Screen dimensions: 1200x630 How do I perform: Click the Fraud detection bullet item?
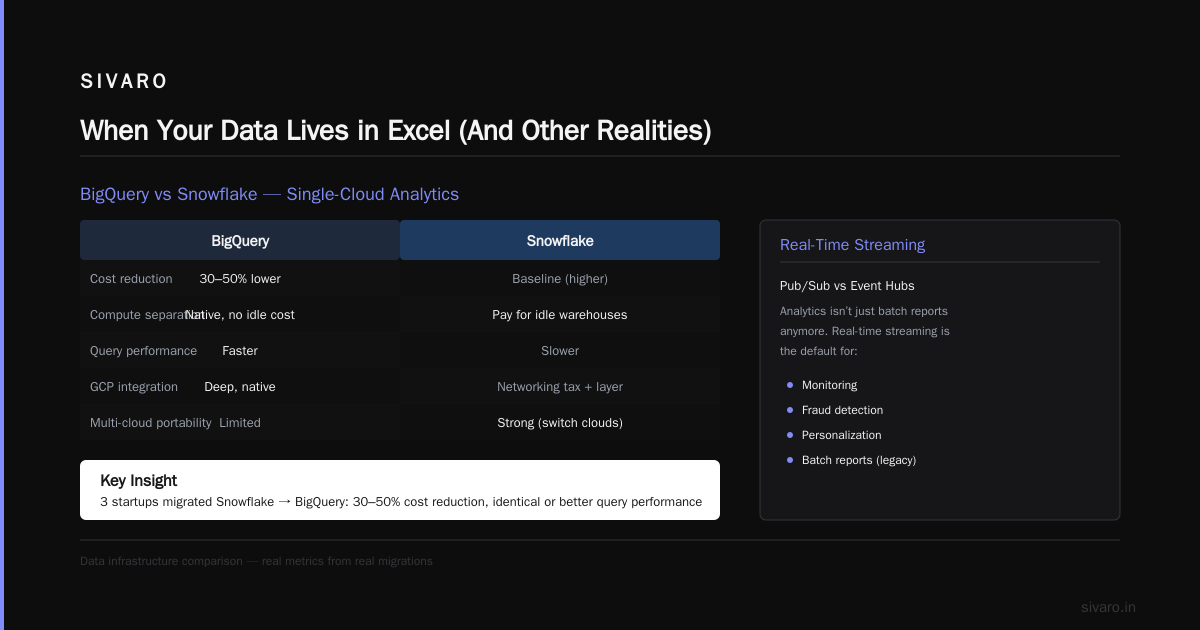tap(842, 410)
